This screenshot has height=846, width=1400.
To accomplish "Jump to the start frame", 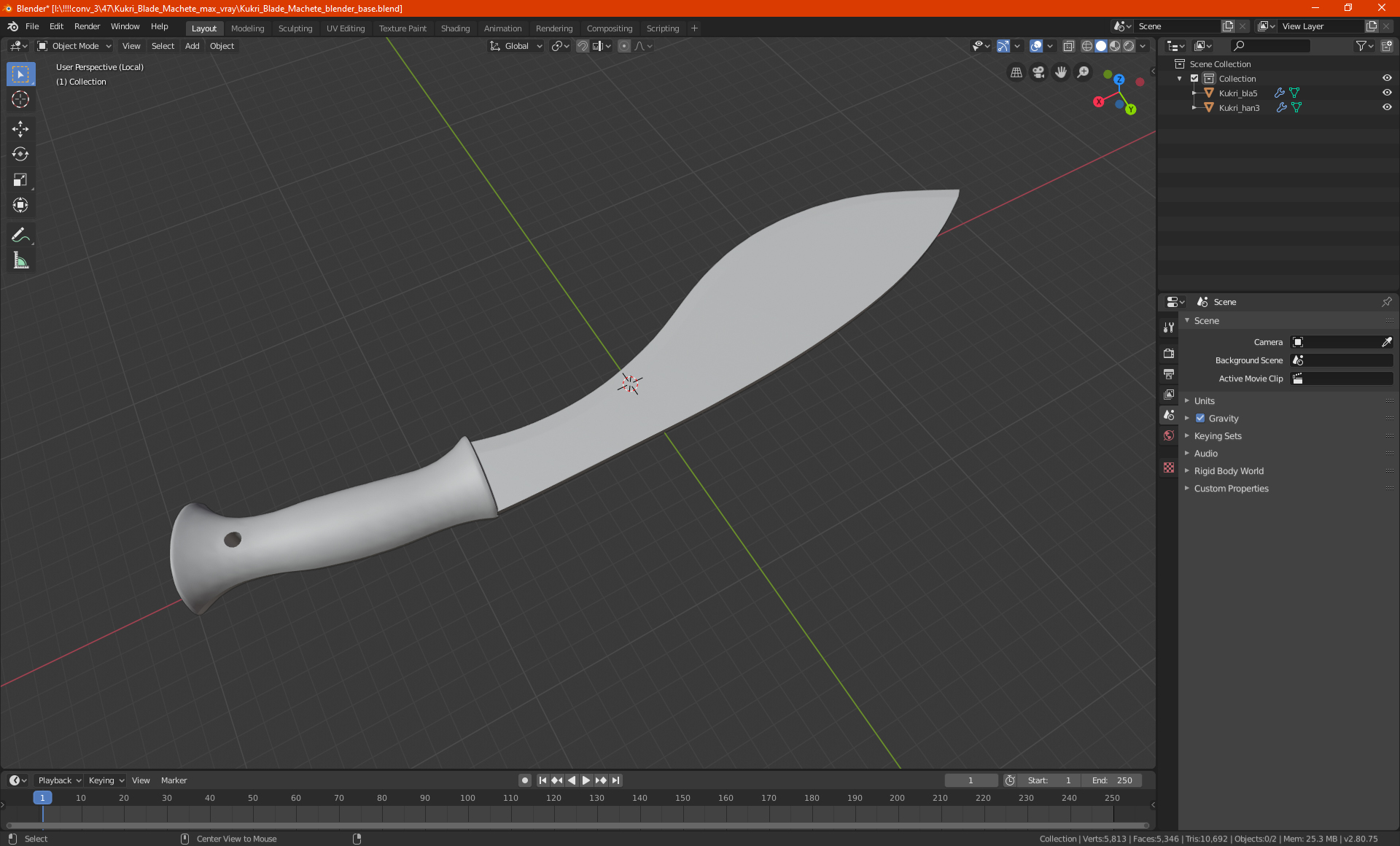I will click(x=542, y=780).
